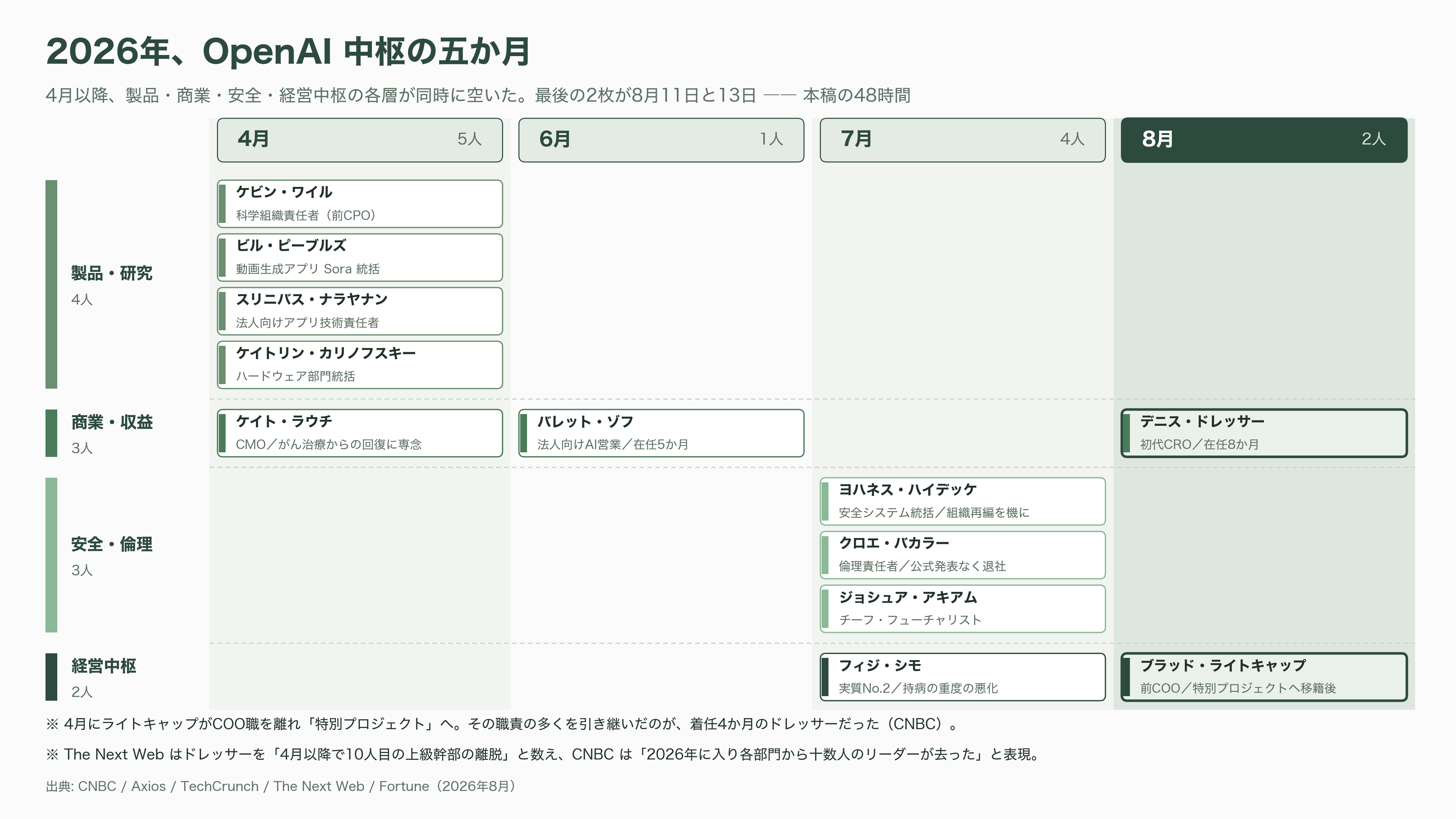1456x819 pixels.
Task: Click the 4人 count under 製品・研究
Action: tap(82, 300)
